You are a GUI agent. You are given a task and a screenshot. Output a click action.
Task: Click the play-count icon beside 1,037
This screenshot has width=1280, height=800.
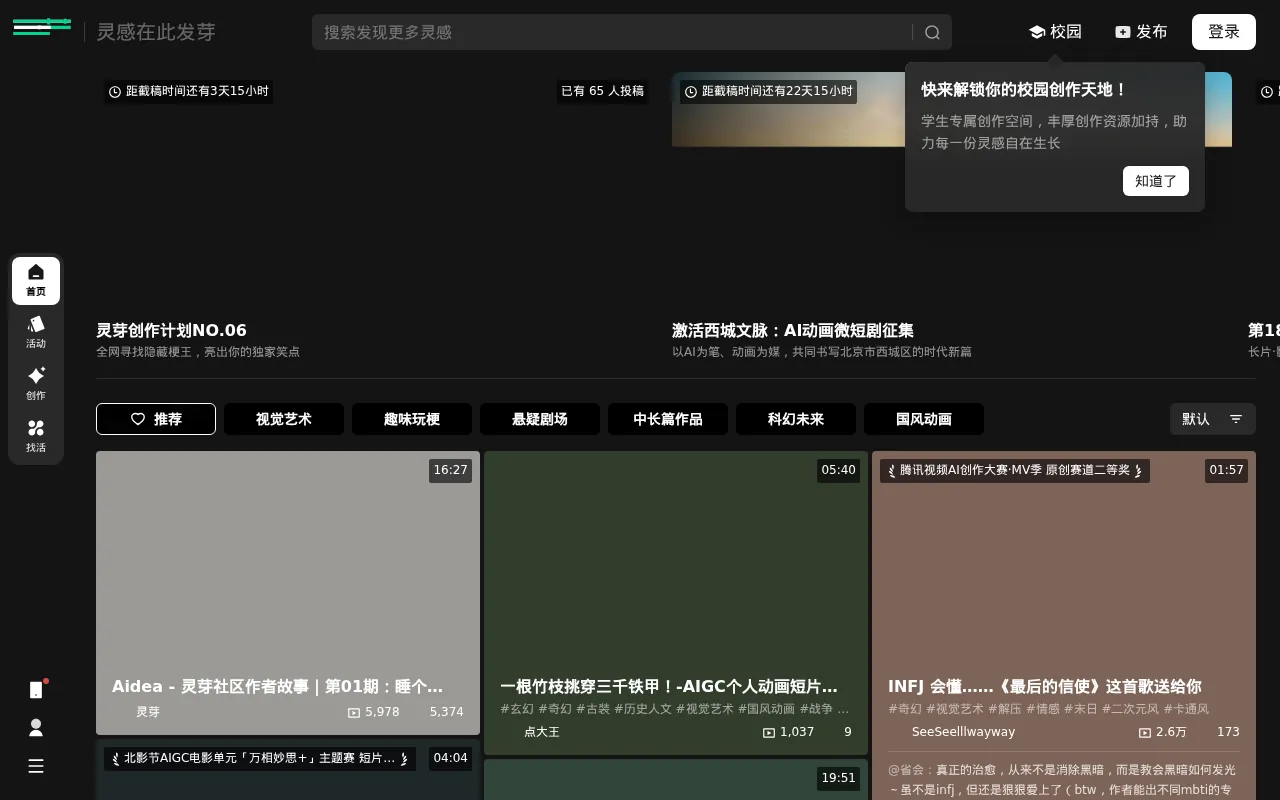(769, 732)
